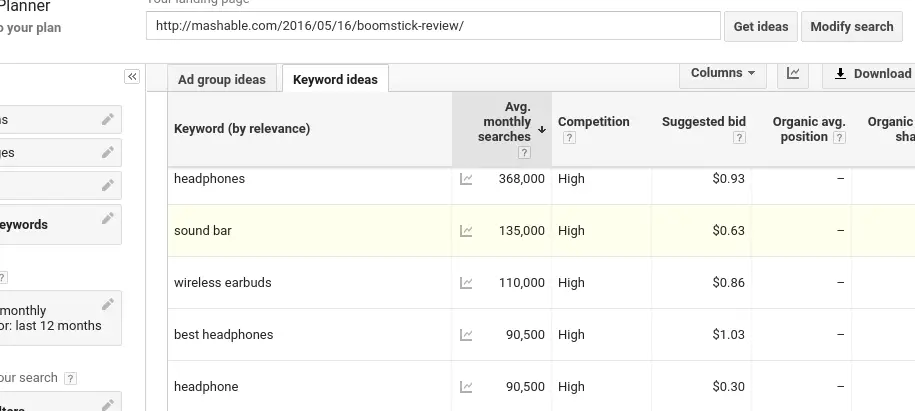
Task: Click the $0.86 suggested bid
Action: click(x=728, y=283)
